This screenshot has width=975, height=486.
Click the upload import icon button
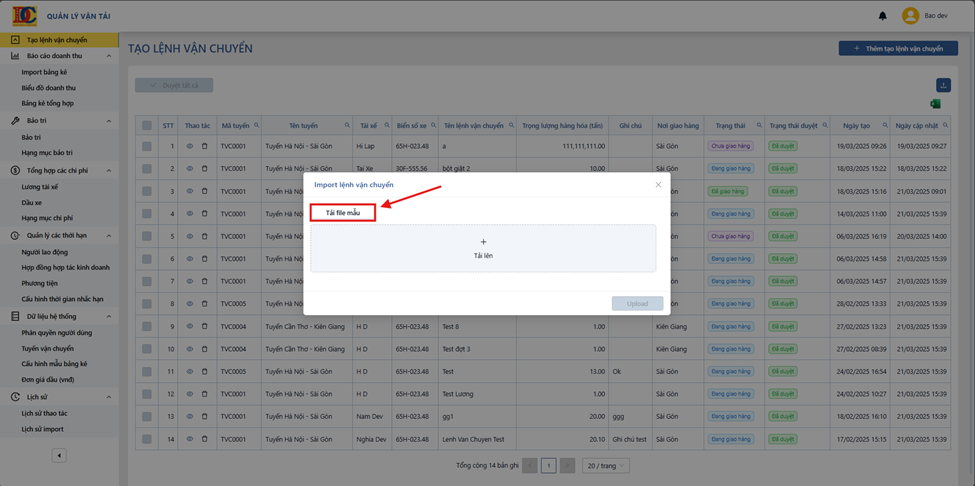pyautogui.click(x=943, y=86)
